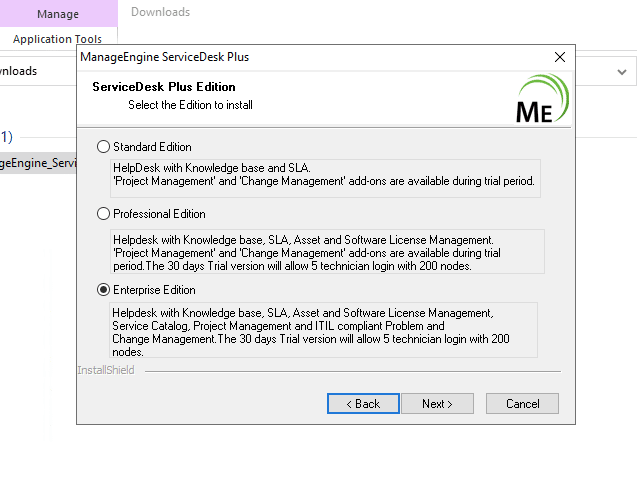Screen dimensions: 637x493
Task: Open the Manage ribbon tab
Action: coord(58,14)
